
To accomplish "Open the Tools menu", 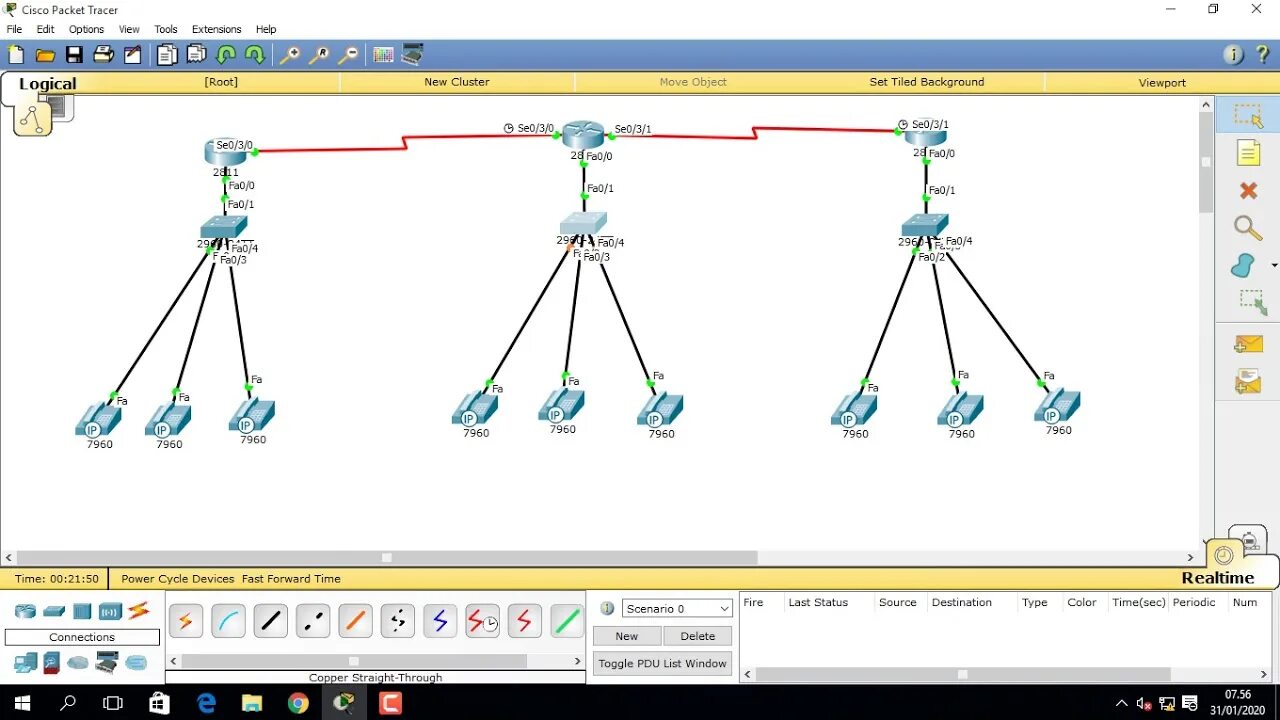I will [x=166, y=29].
